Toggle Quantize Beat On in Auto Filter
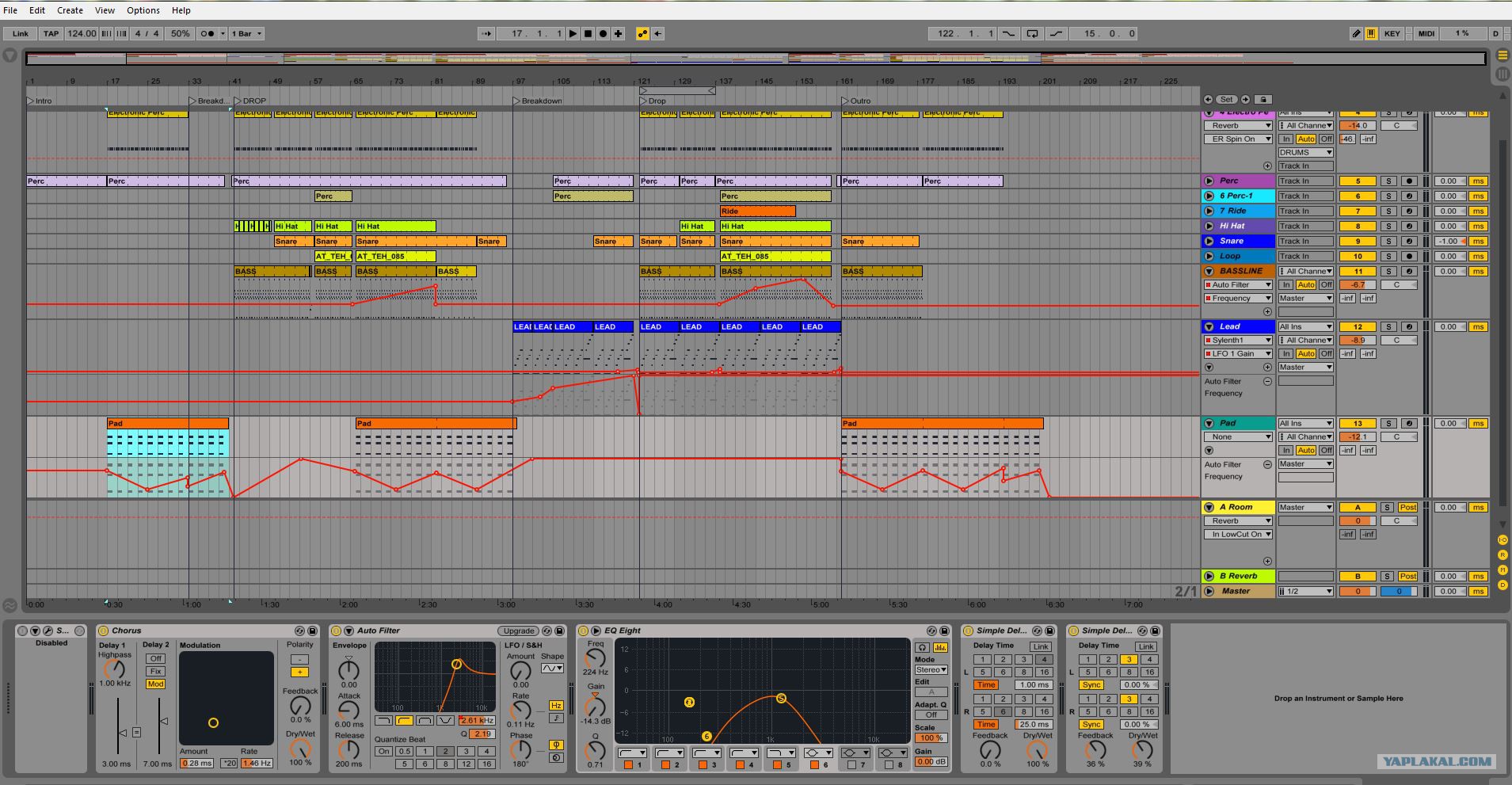Screen dimensions: 1512x785 [383, 751]
